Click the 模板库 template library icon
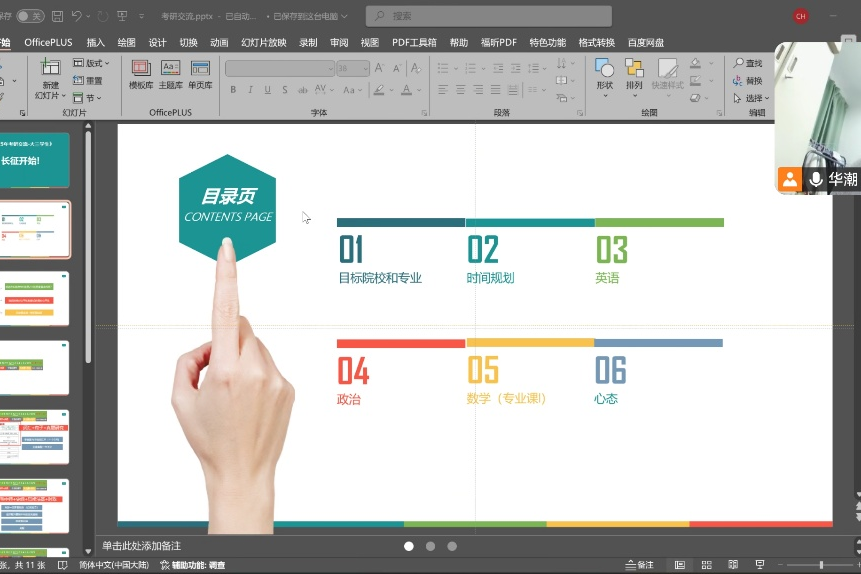Viewport: 861px width, 574px height. [141, 74]
